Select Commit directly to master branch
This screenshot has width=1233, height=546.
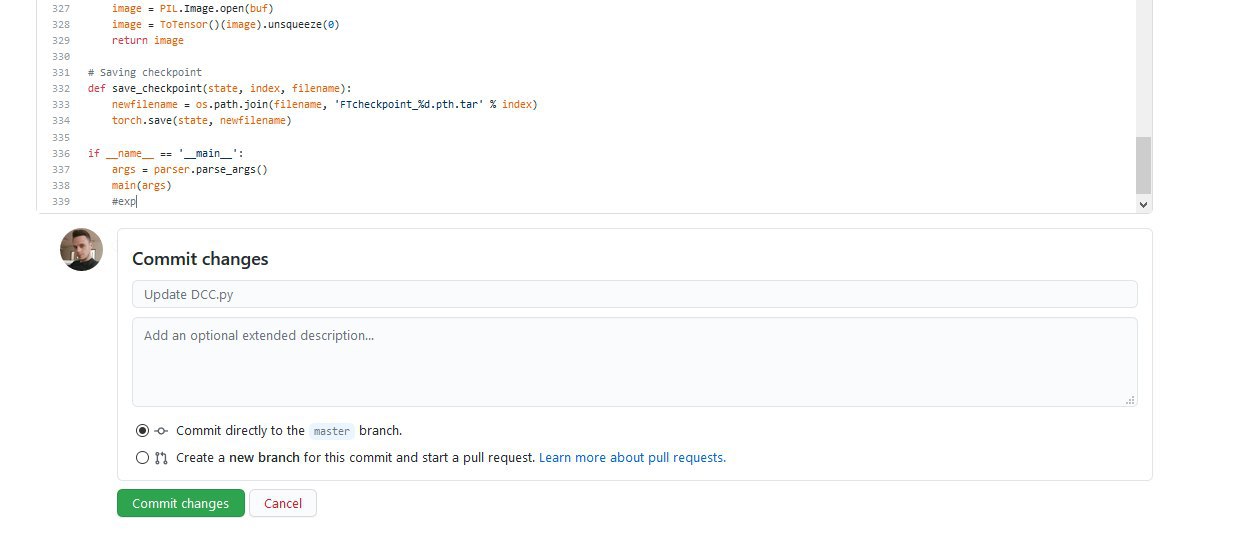[x=142, y=431]
